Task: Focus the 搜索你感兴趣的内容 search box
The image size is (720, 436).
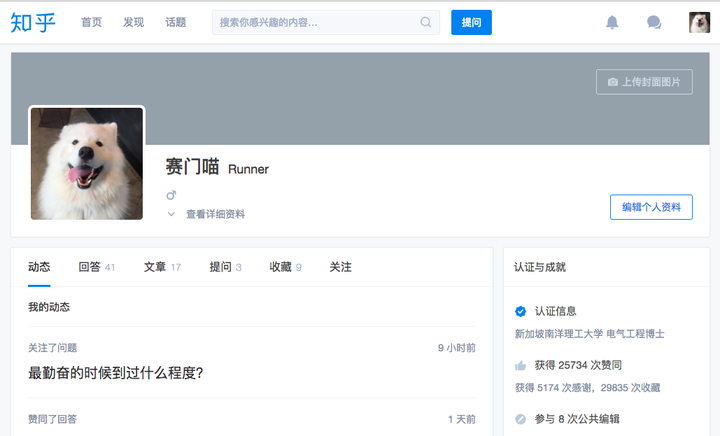Action: [x=326, y=22]
